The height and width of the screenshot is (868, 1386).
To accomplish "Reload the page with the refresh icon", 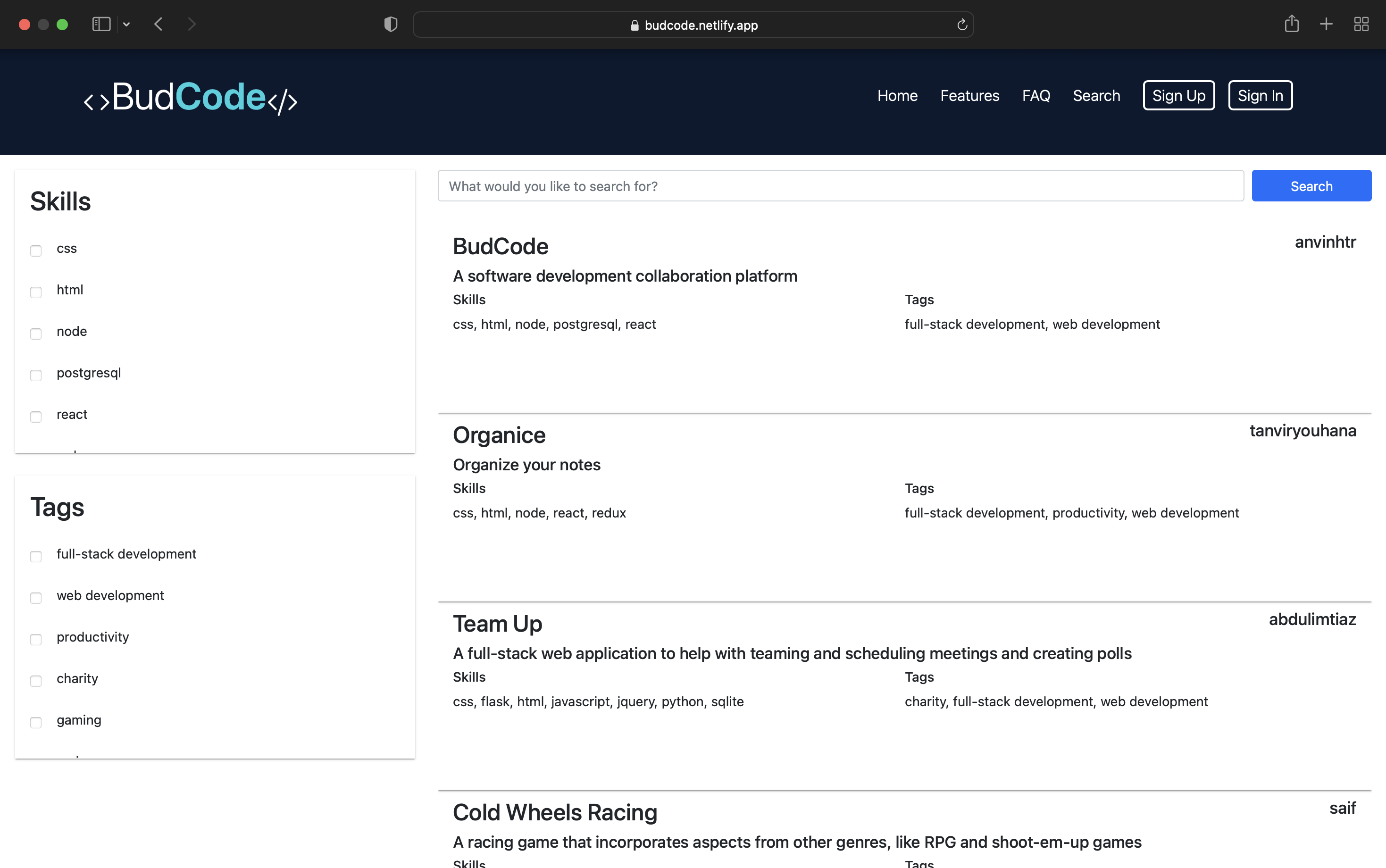I will 962,25.
